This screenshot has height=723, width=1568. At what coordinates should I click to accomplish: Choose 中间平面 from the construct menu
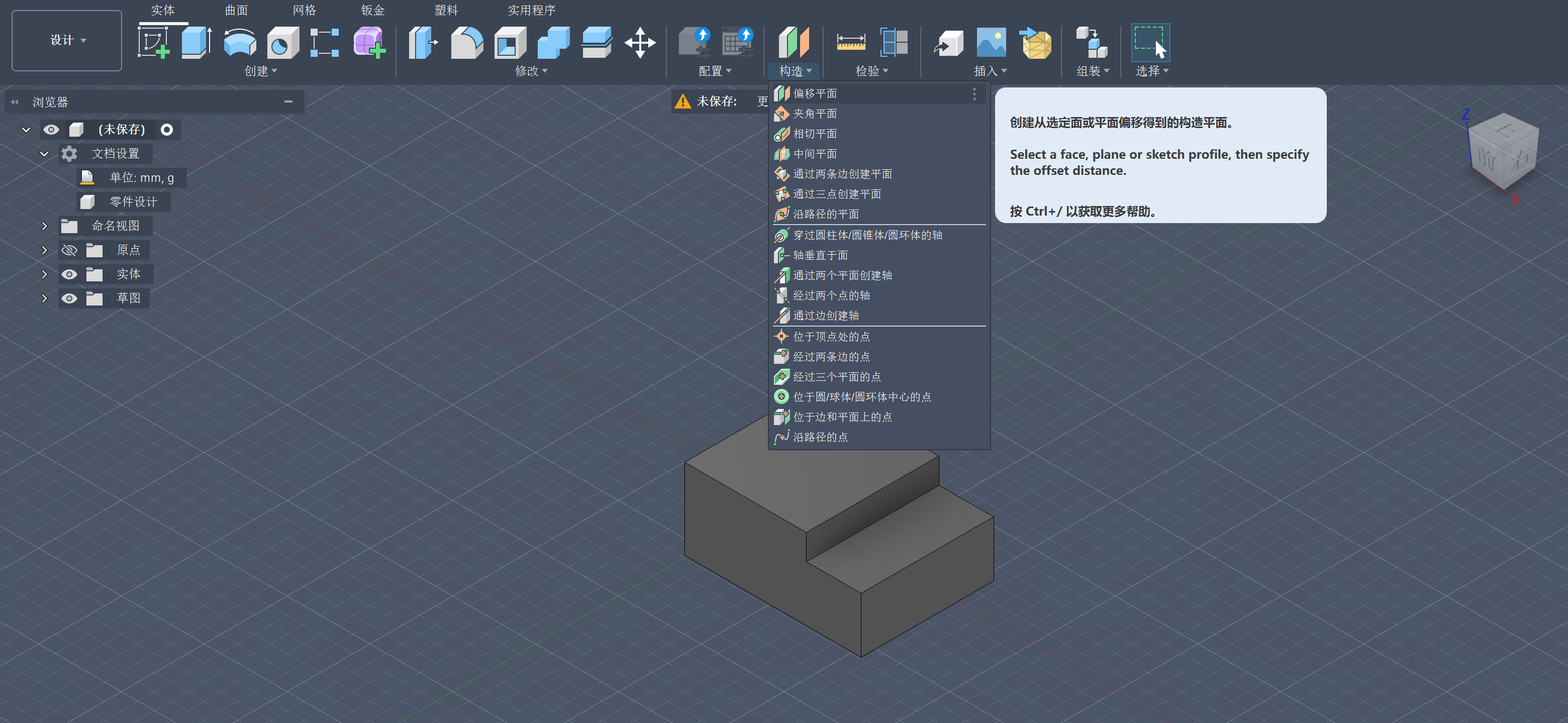pyautogui.click(x=815, y=154)
